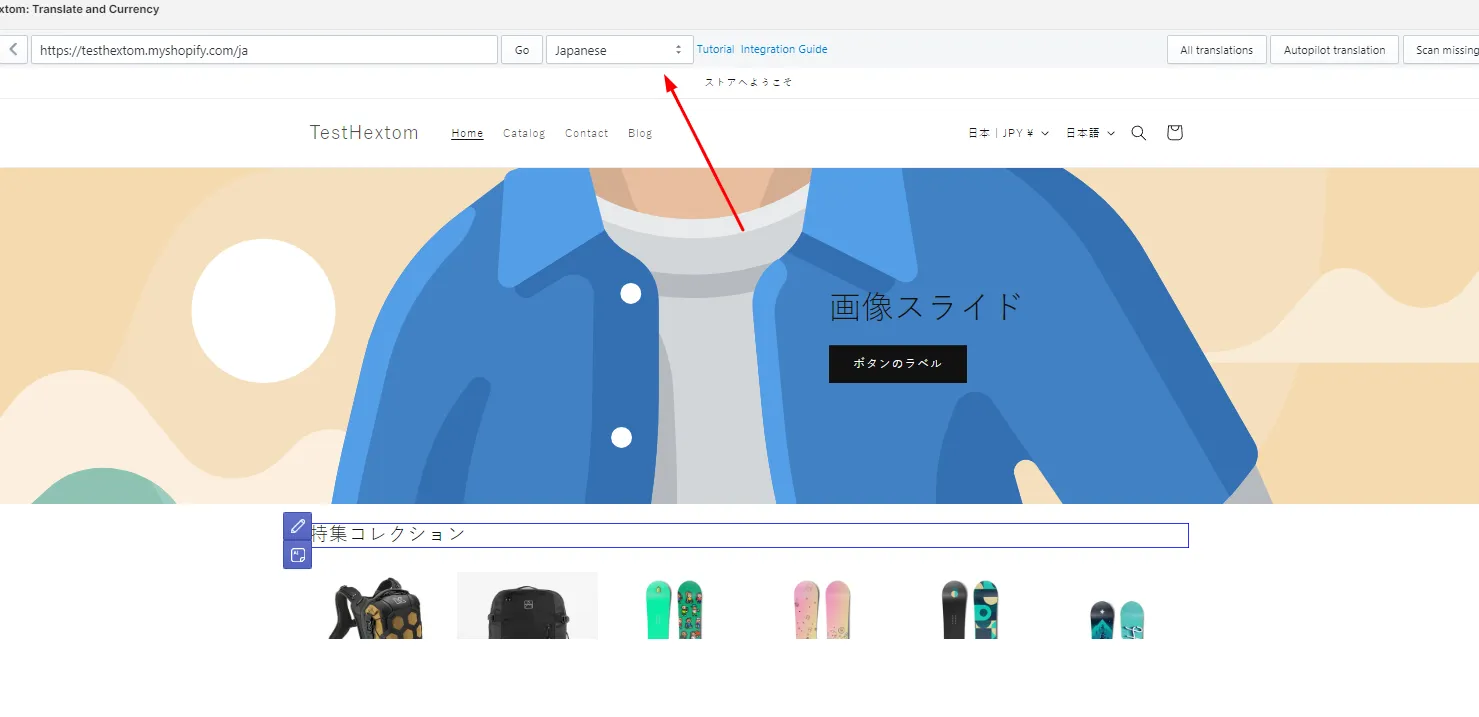This screenshot has width=1479, height=717.
Task: Open the dark blue mountain snowboard thumbnail
Action: click(x=1117, y=619)
